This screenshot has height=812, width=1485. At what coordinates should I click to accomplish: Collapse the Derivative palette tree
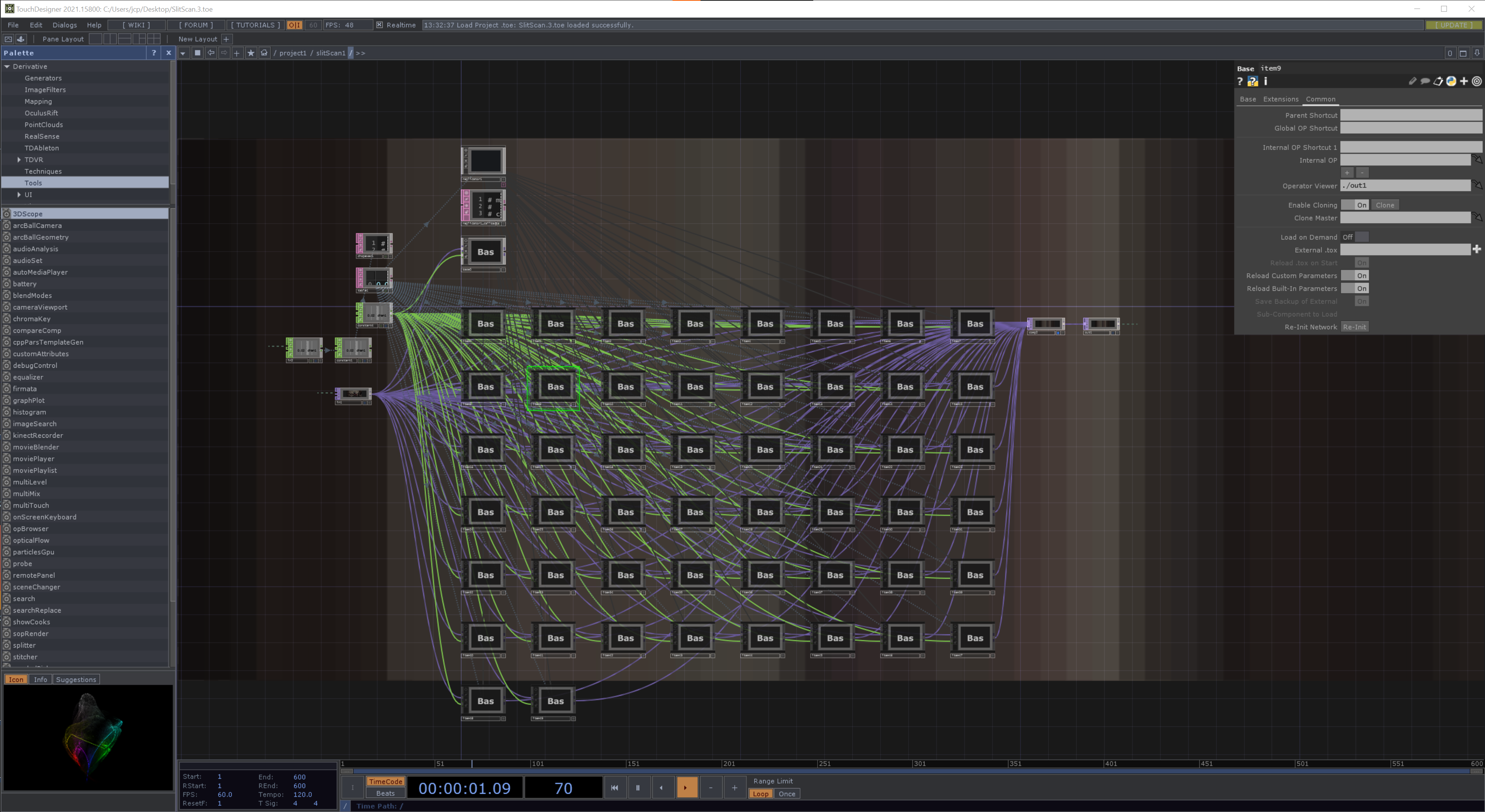click(7, 66)
